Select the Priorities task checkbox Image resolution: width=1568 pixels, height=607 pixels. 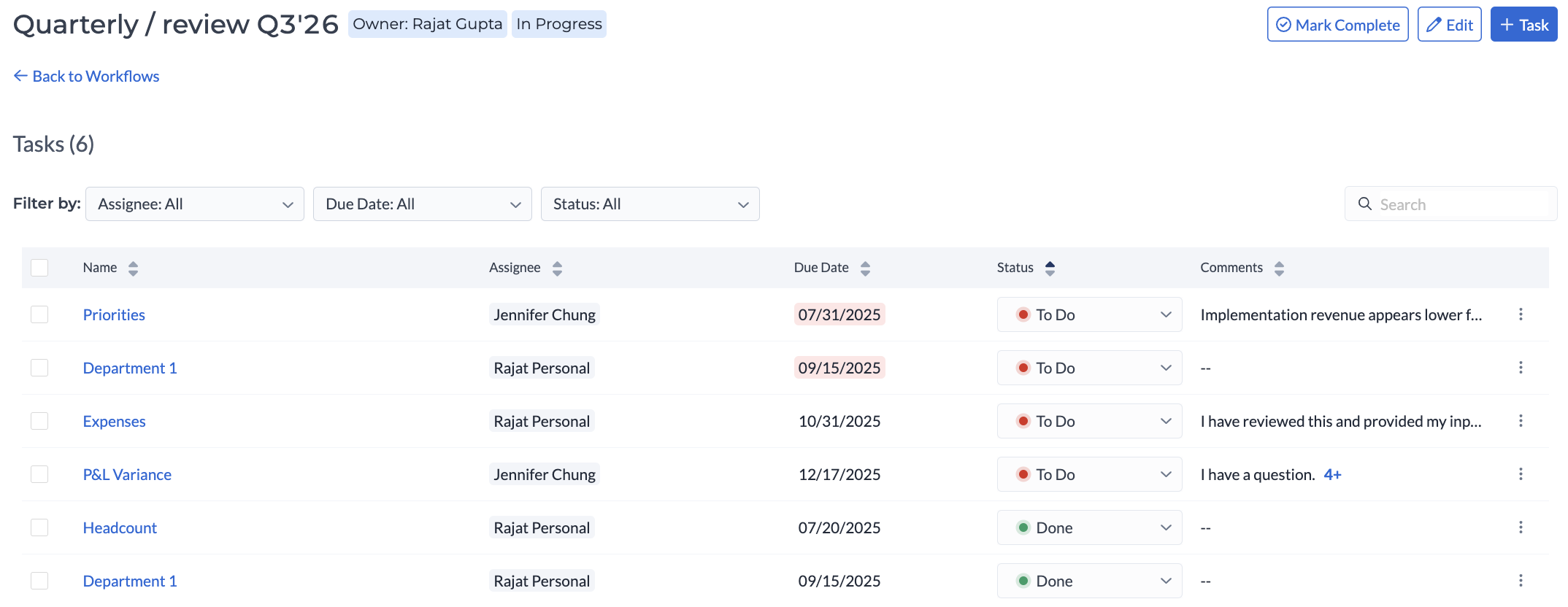(39, 314)
